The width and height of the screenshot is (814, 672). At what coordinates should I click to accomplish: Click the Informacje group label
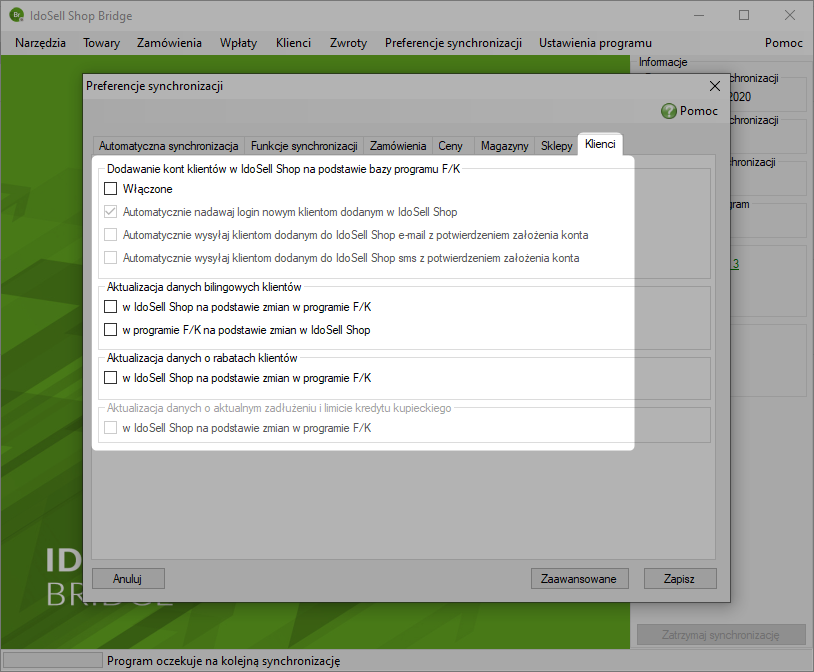[x=663, y=62]
